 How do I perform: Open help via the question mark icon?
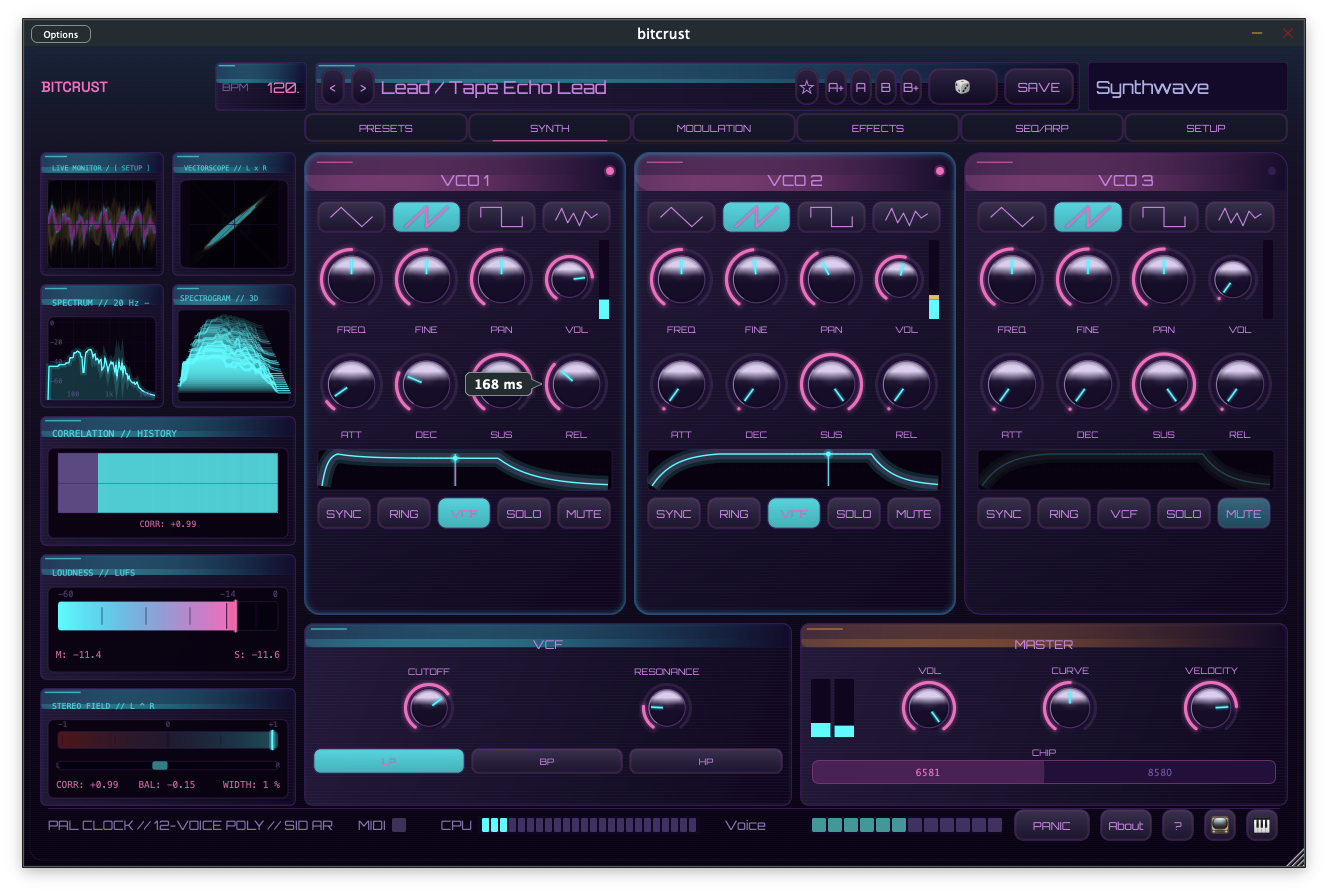pyautogui.click(x=1177, y=825)
